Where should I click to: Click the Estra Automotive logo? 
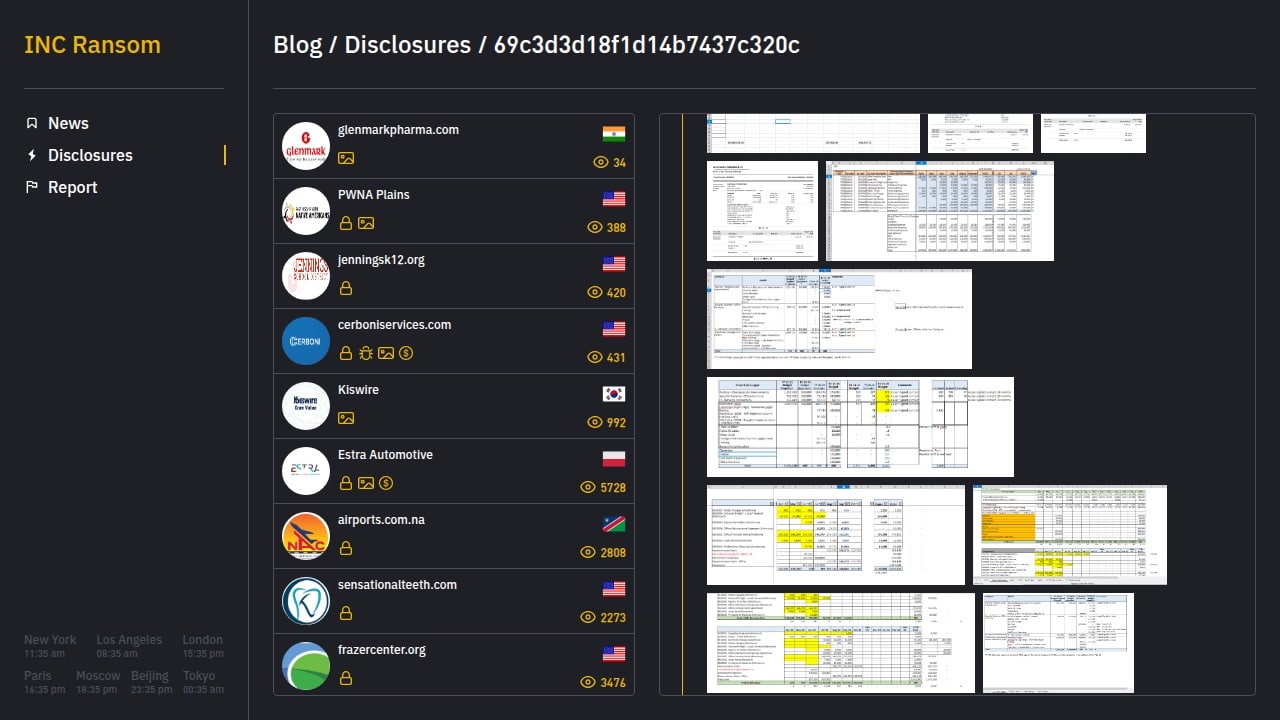[306, 471]
